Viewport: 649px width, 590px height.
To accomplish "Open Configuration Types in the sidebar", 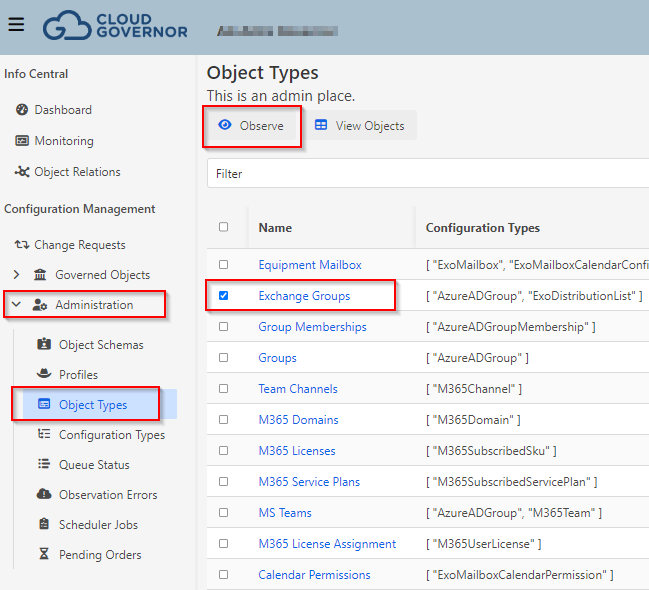I will (111, 435).
